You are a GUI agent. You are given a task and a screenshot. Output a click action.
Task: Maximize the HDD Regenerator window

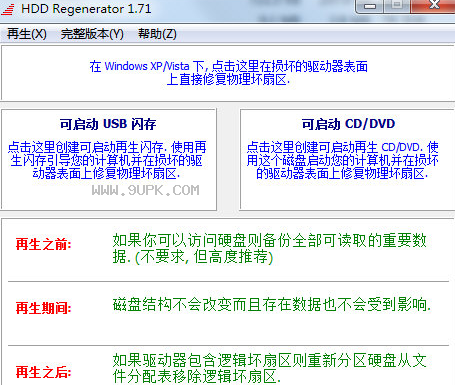(397, 6)
